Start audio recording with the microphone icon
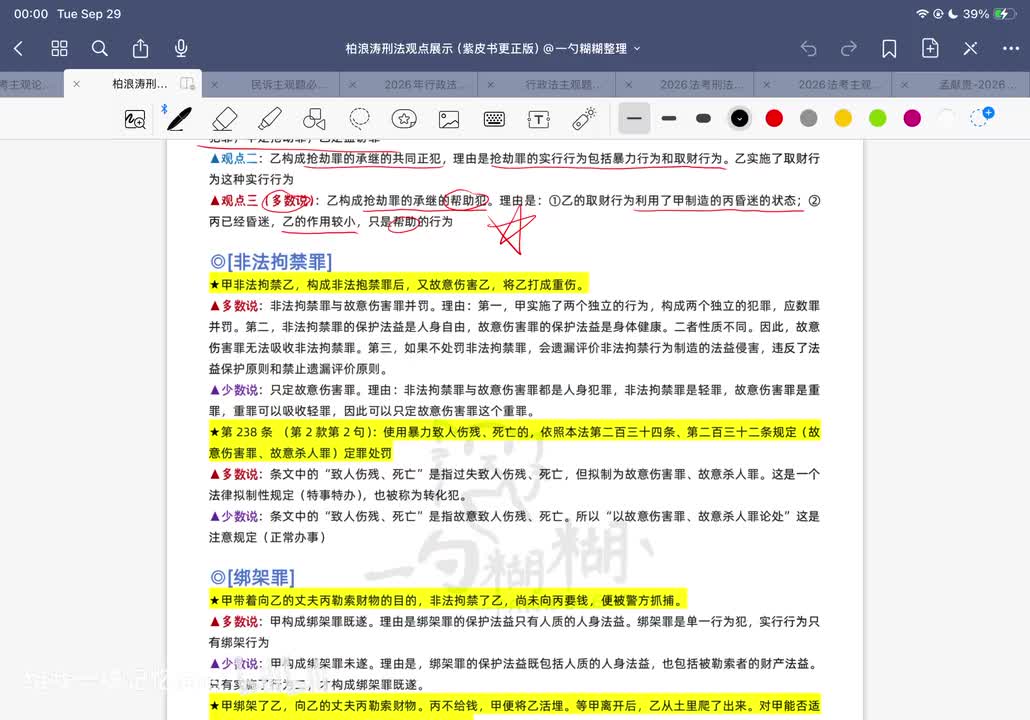The image size is (1030, 720). [x=181, y=48]
